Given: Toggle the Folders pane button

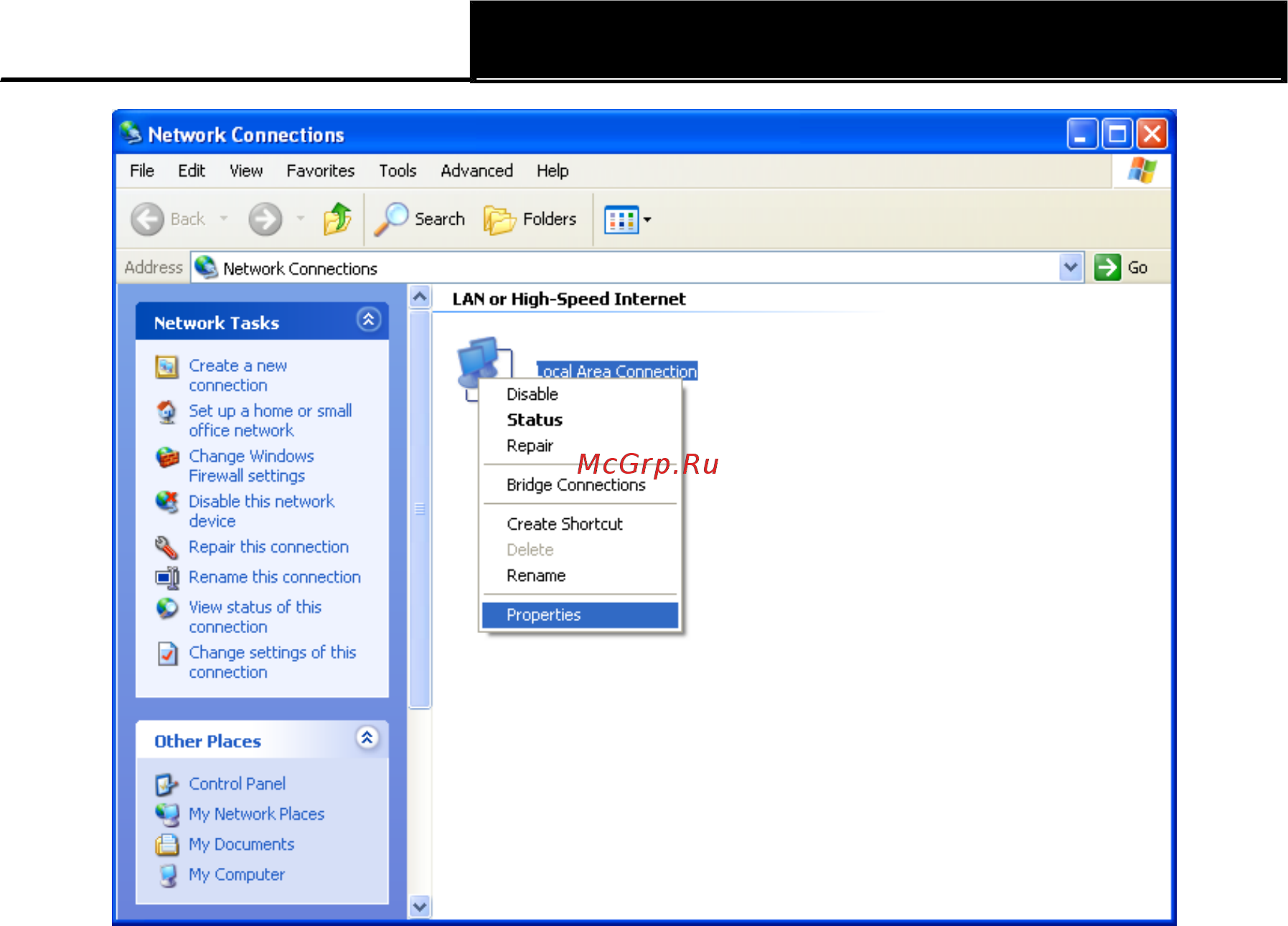Looking at the screenshot, I should (x=530, y=219).
